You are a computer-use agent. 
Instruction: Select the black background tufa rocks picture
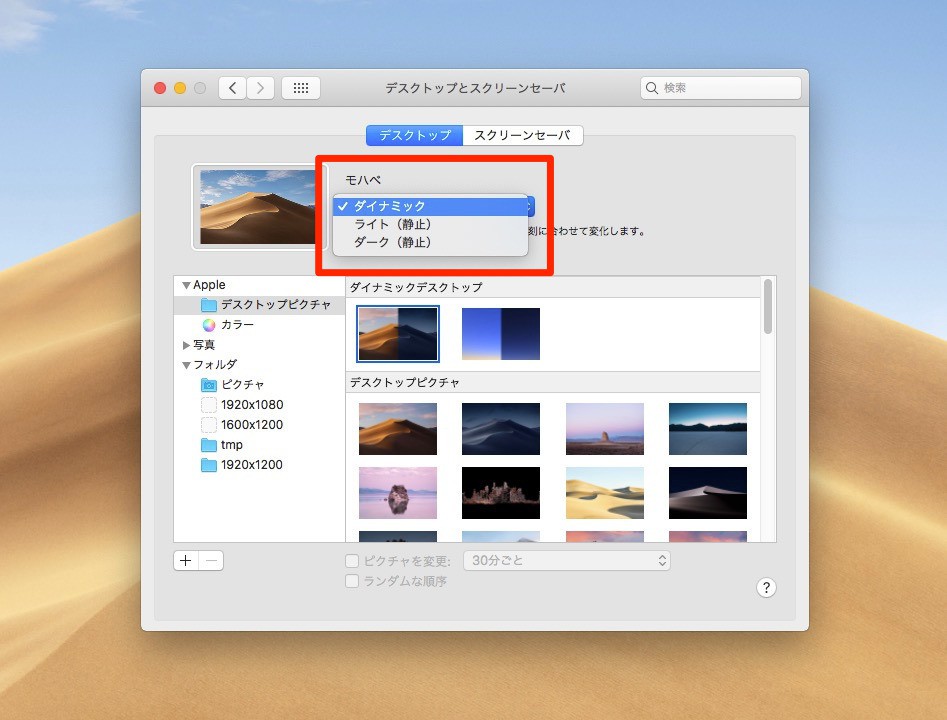tap(501, 493)
